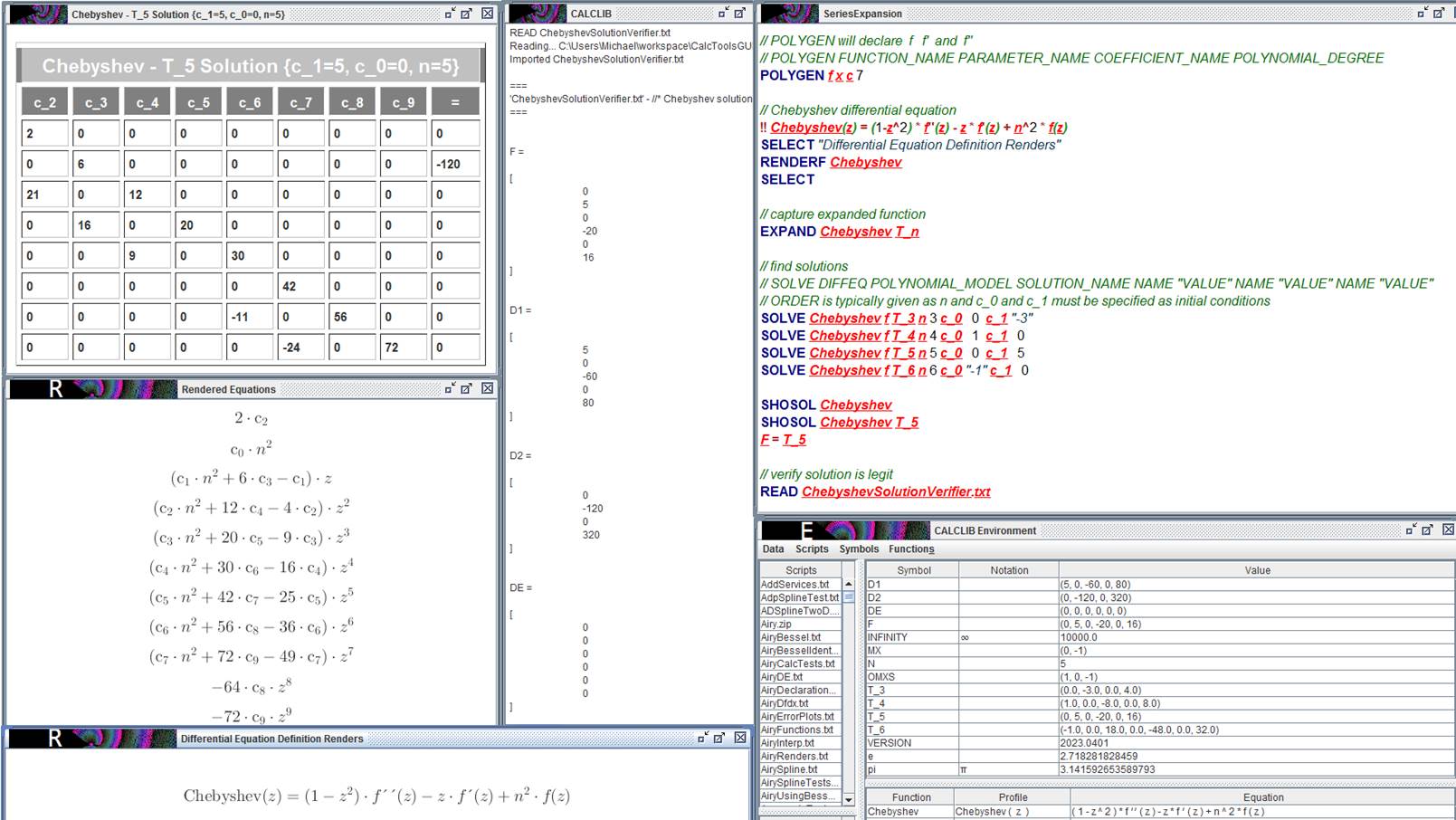Click the Equation column header
This screenshot has height=820, width=1456.
(1262, 797)
